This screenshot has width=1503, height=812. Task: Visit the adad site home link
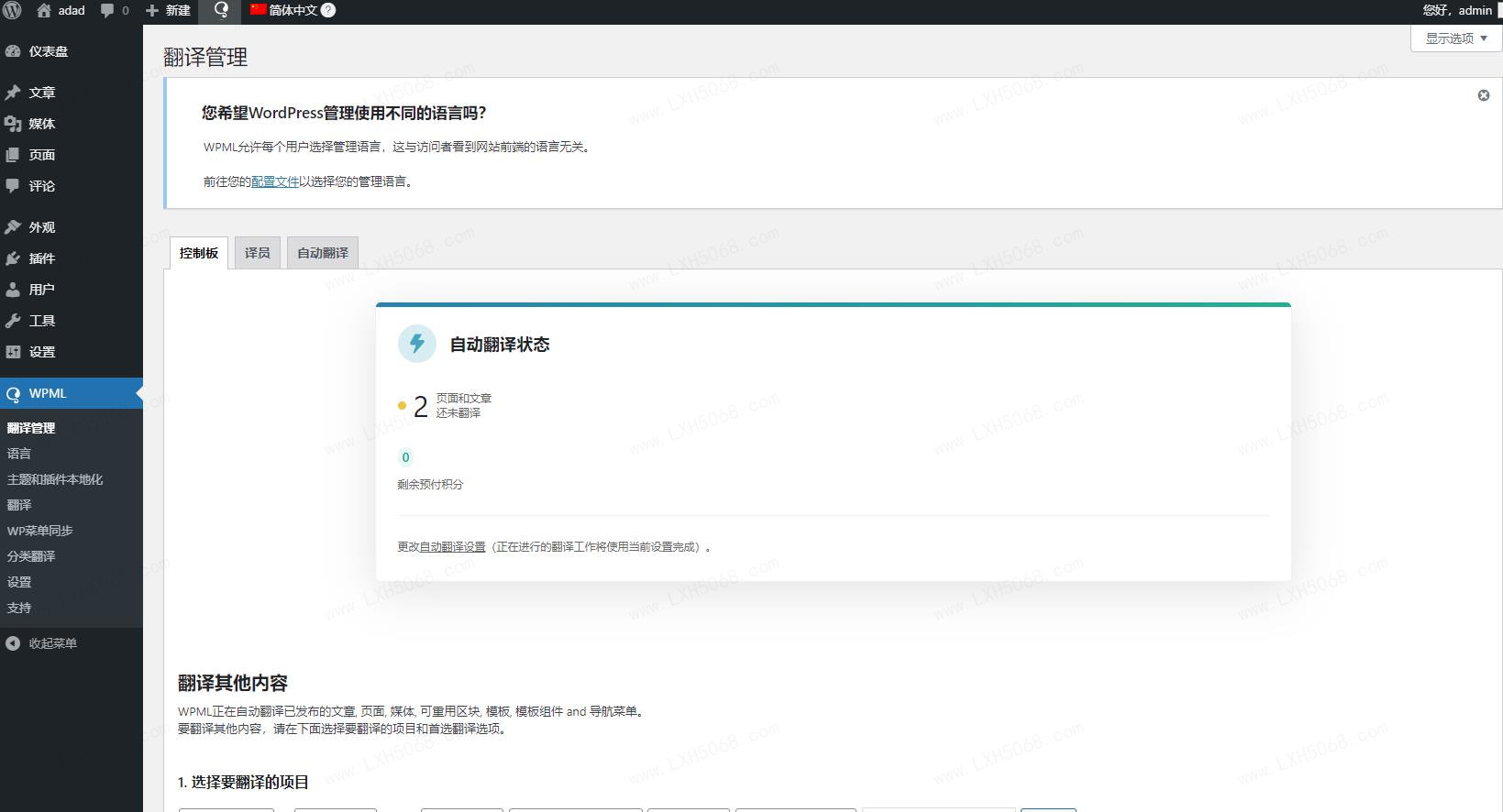tap(61, 10)
